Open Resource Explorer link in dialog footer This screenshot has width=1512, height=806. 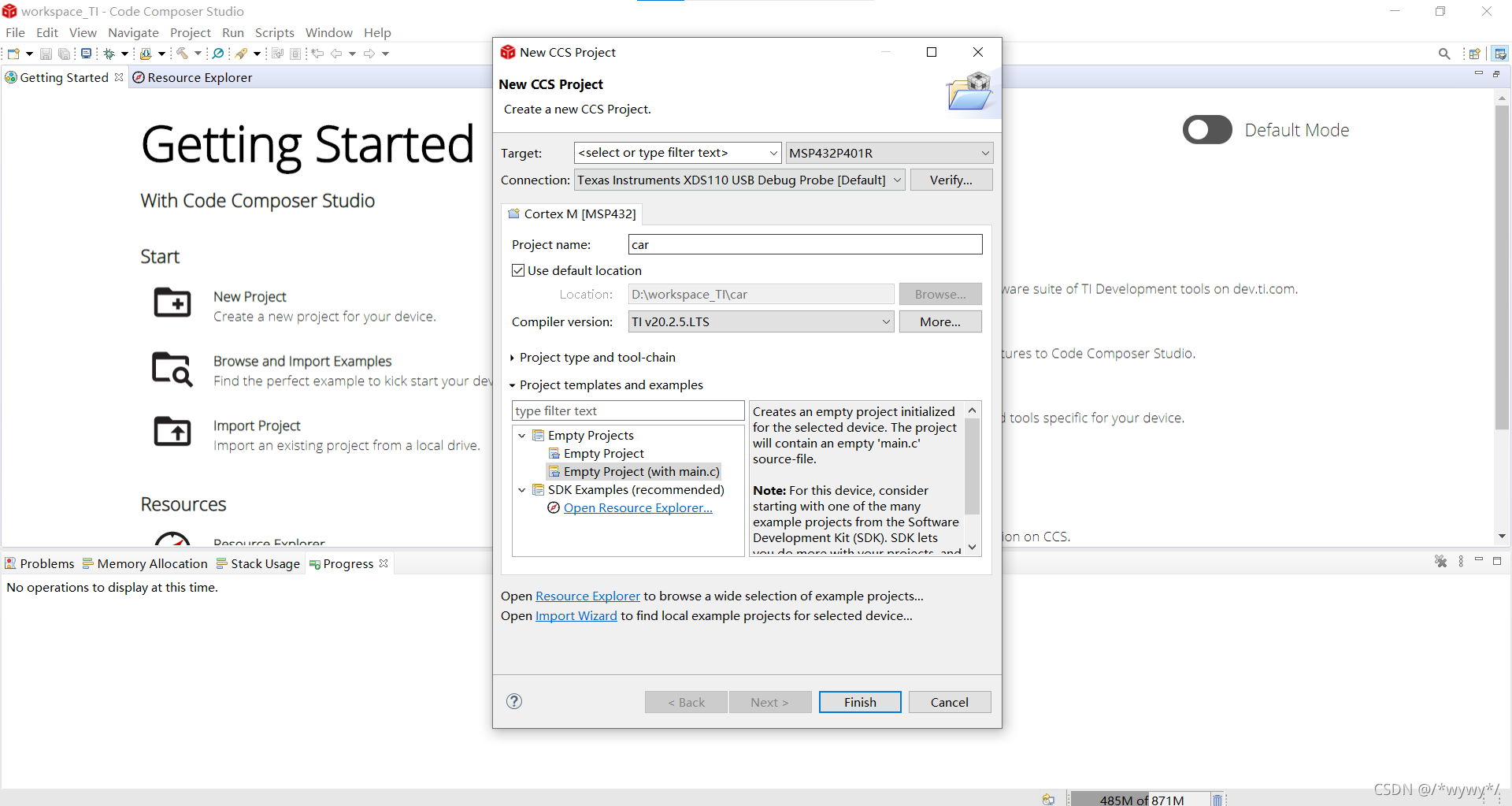[587, 596]
